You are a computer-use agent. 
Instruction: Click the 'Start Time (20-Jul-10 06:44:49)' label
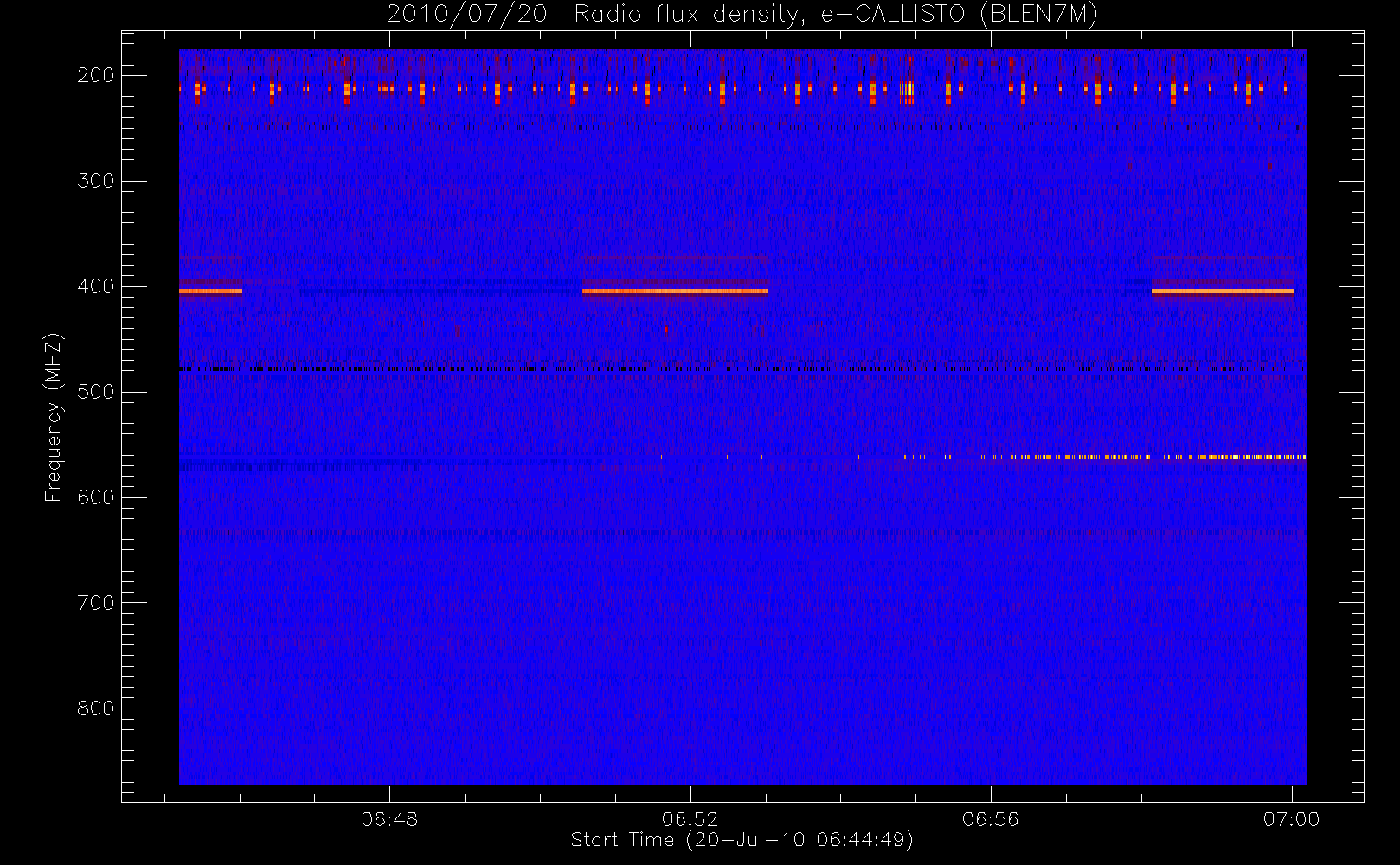742,840
